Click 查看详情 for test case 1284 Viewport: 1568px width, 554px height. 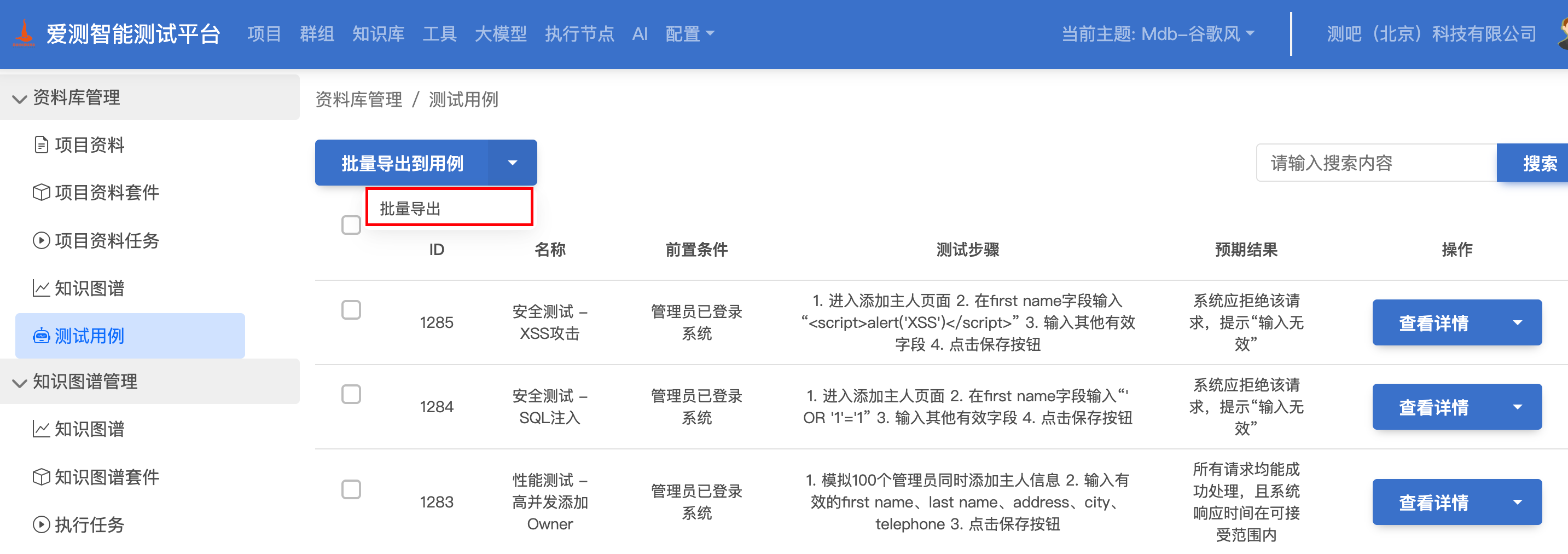coord(1433,407)
